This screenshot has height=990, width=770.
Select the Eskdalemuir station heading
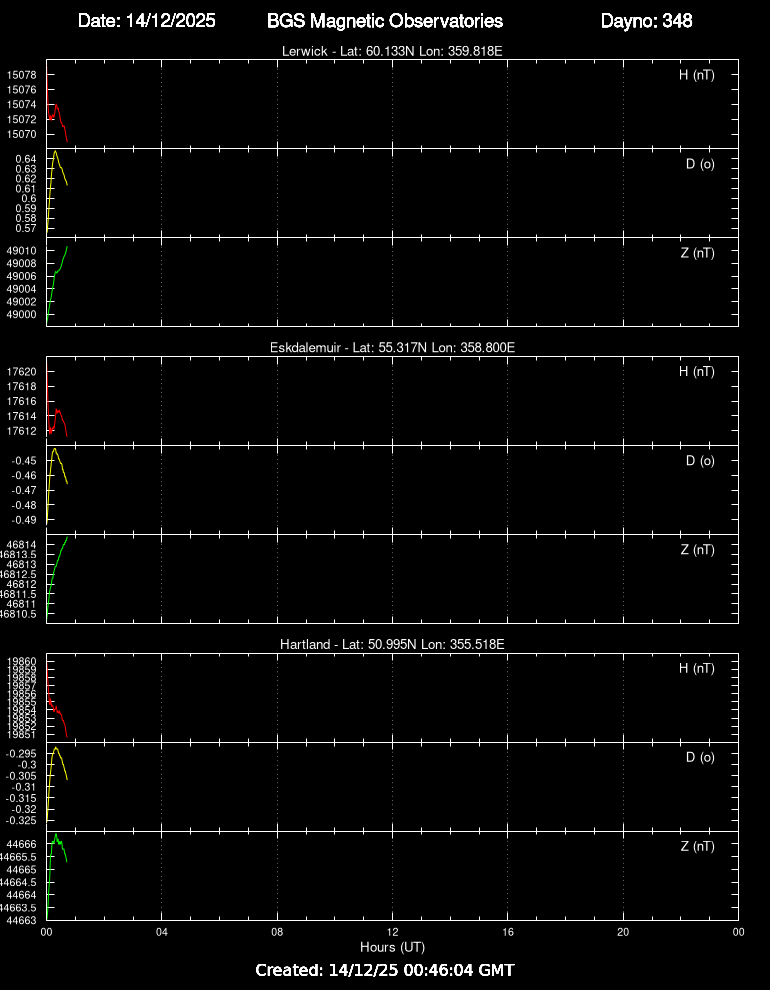[392, 347]
